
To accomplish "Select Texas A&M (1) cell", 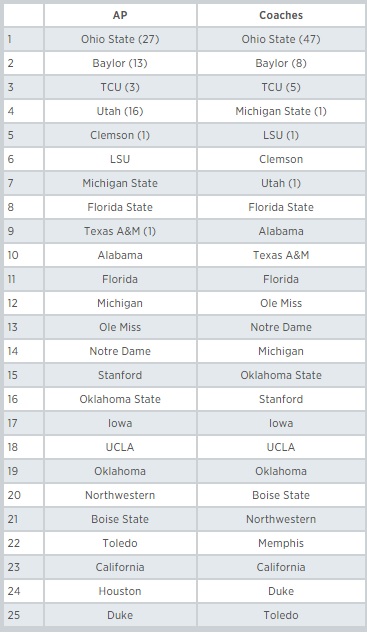I will pyautogui.click(x=120, y=231).
